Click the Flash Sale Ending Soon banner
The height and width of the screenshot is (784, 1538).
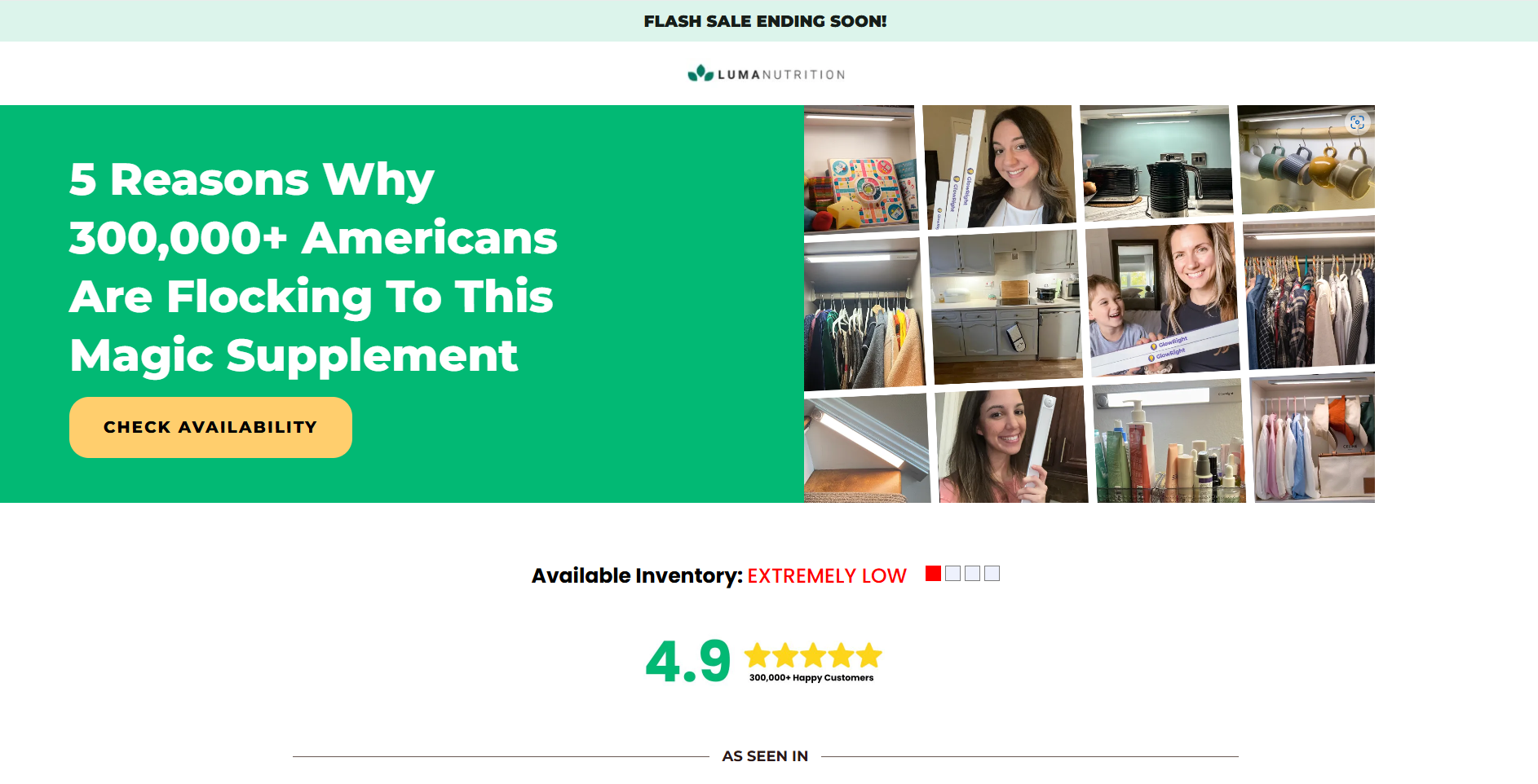tap(765, 21)
